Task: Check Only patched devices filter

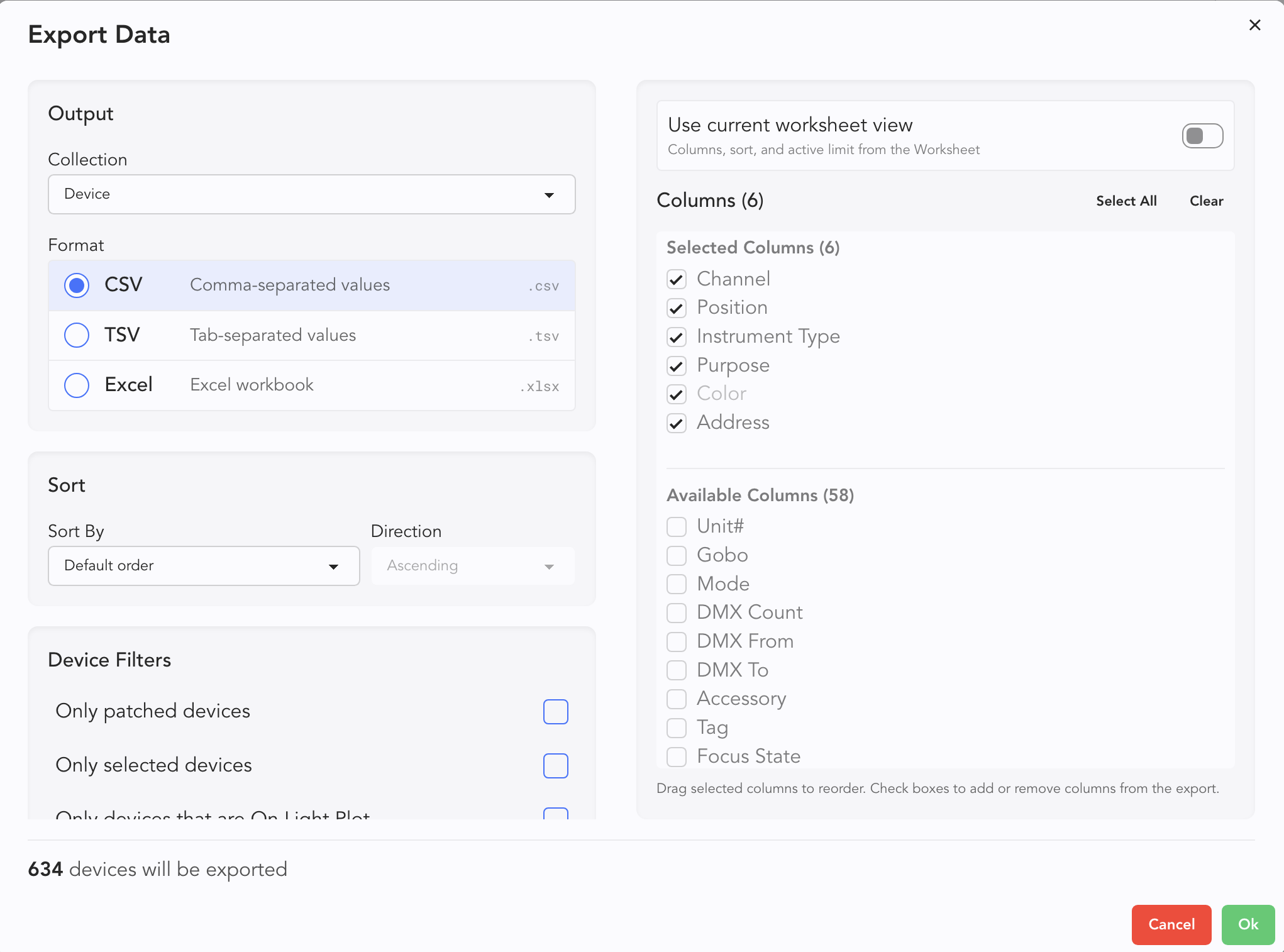Action: [556, 712]
